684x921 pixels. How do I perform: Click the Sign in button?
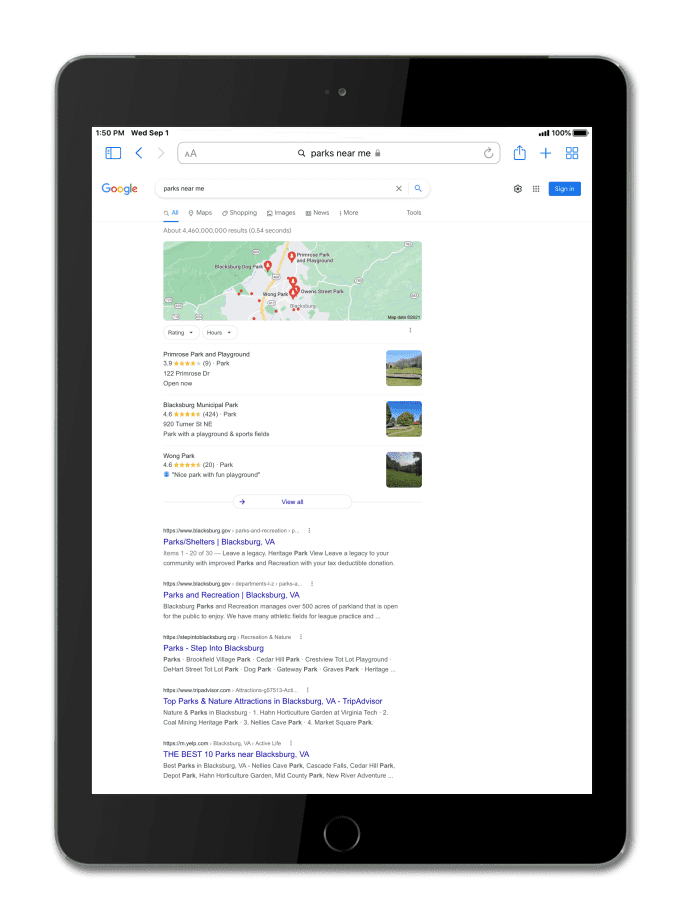pos(564,189)
